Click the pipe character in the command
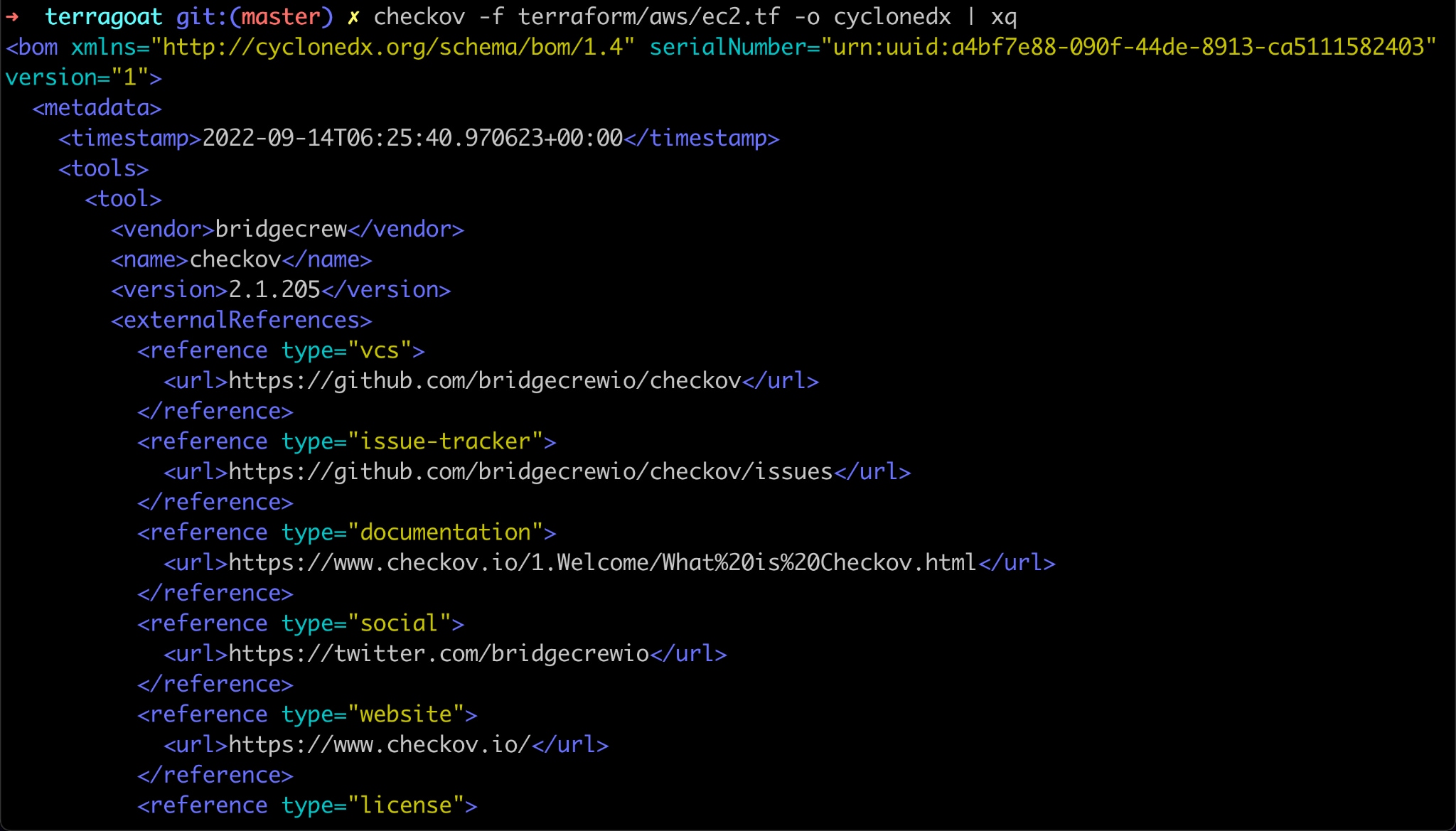Image resolution: width=1456 pixels, height=831 pixels. point(971,17)
